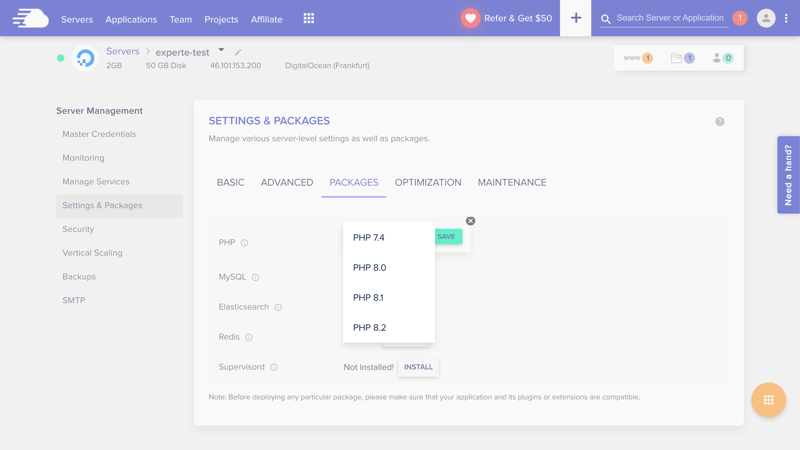This screenshot has width=800, height=450.
Task: Open the apps grid icon in navbar
Action: tap(309, 18)
